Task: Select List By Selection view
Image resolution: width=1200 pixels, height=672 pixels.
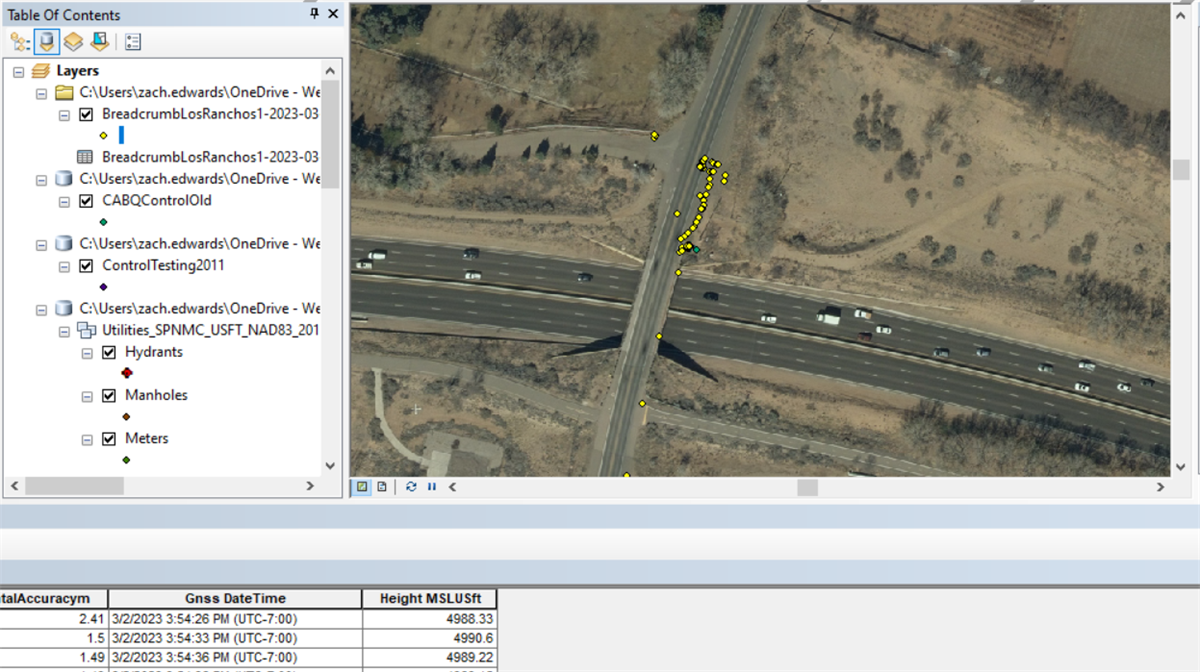Action: [98, 41]
